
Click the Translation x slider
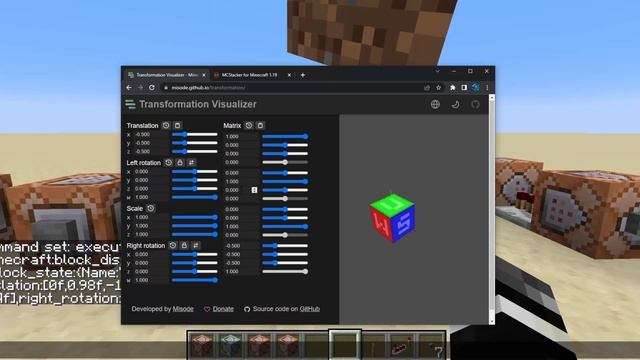pyautogui.click(x=195, y=134)
